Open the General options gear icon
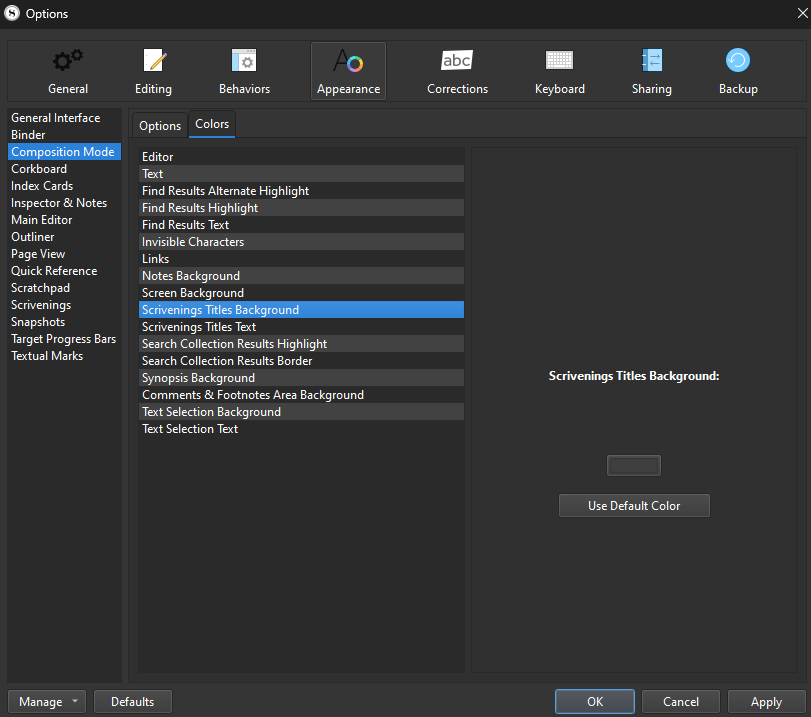This screenshot has width=811, height=717. pos(68,61)
